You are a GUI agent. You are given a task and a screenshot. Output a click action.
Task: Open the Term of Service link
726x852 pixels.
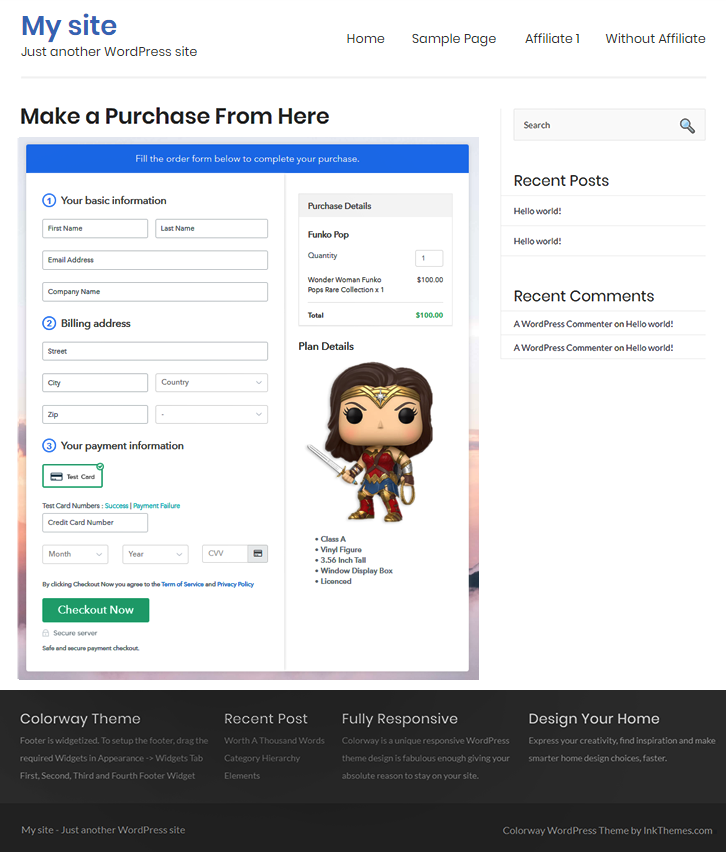[x=183, y=584]
